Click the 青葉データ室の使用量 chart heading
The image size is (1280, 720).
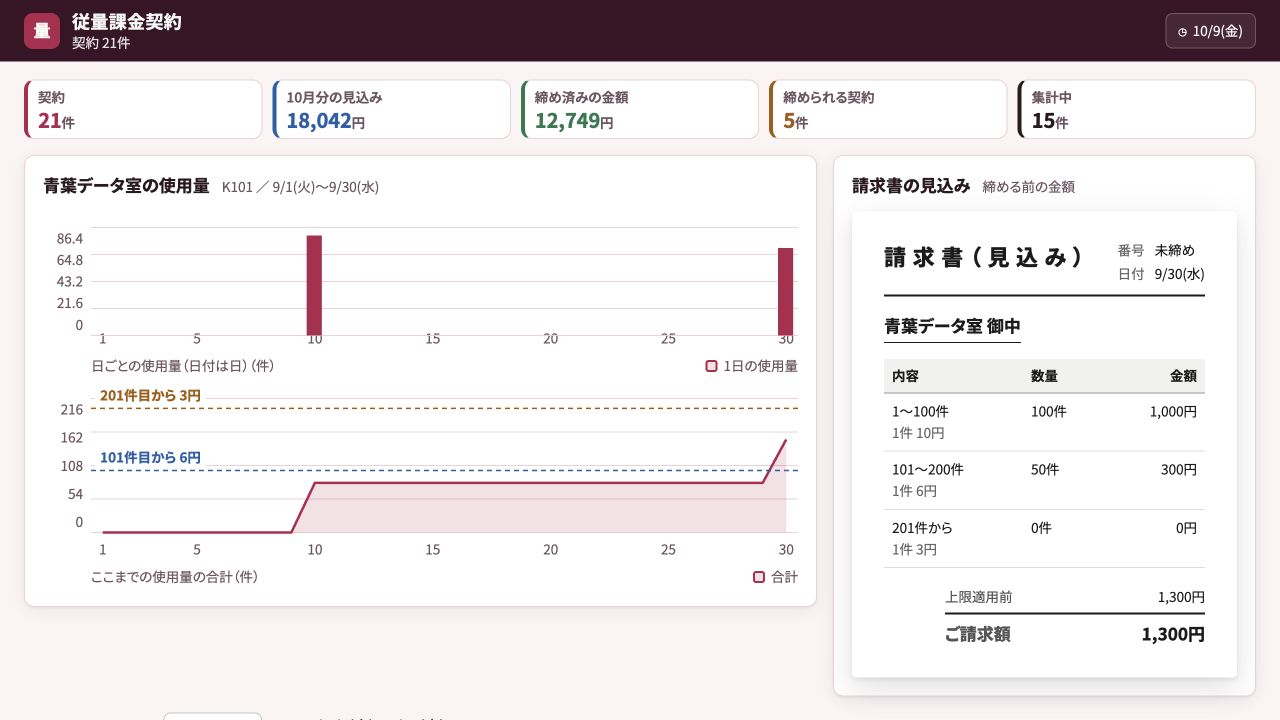(126, 186)
